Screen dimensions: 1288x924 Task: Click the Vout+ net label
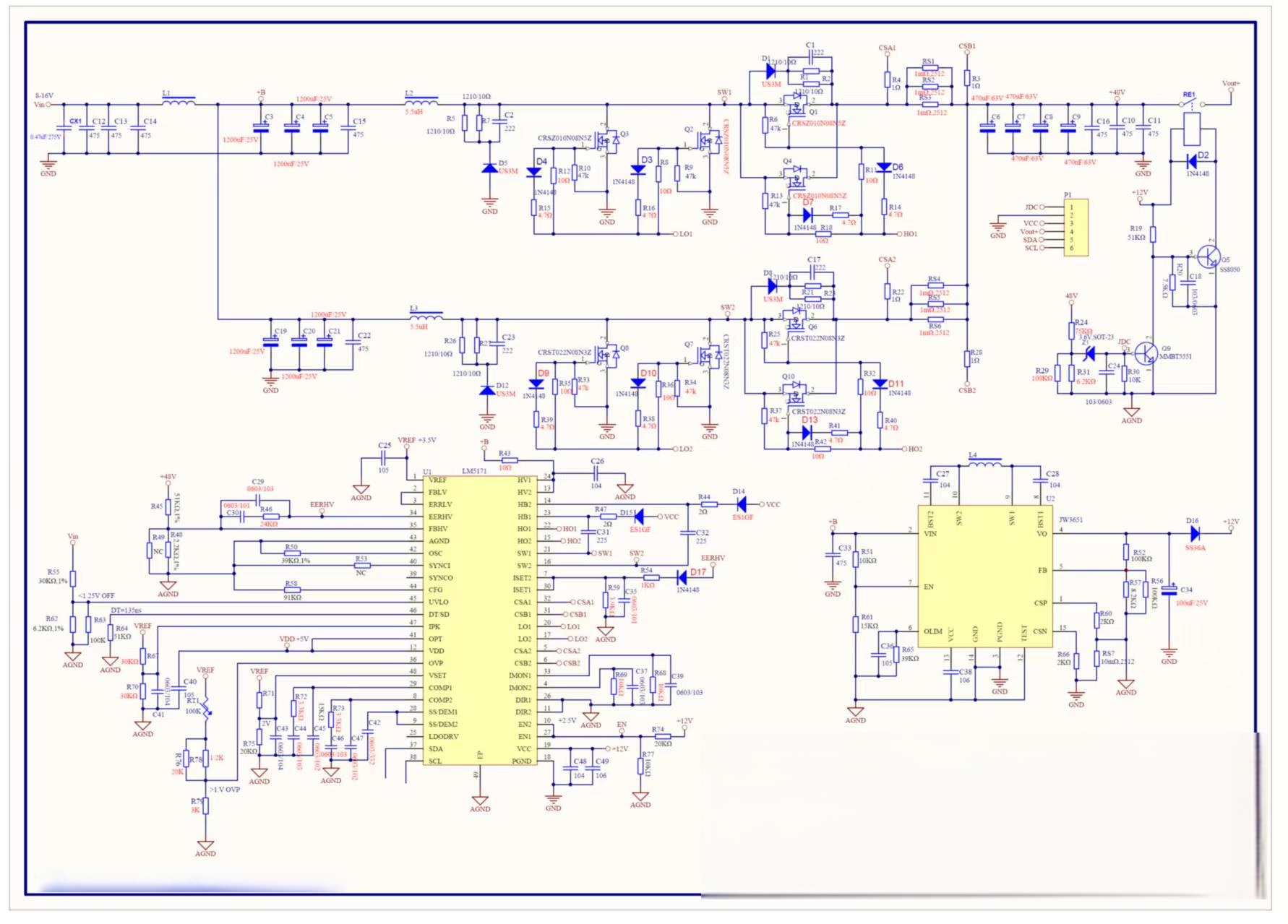tap(1230, 84)
